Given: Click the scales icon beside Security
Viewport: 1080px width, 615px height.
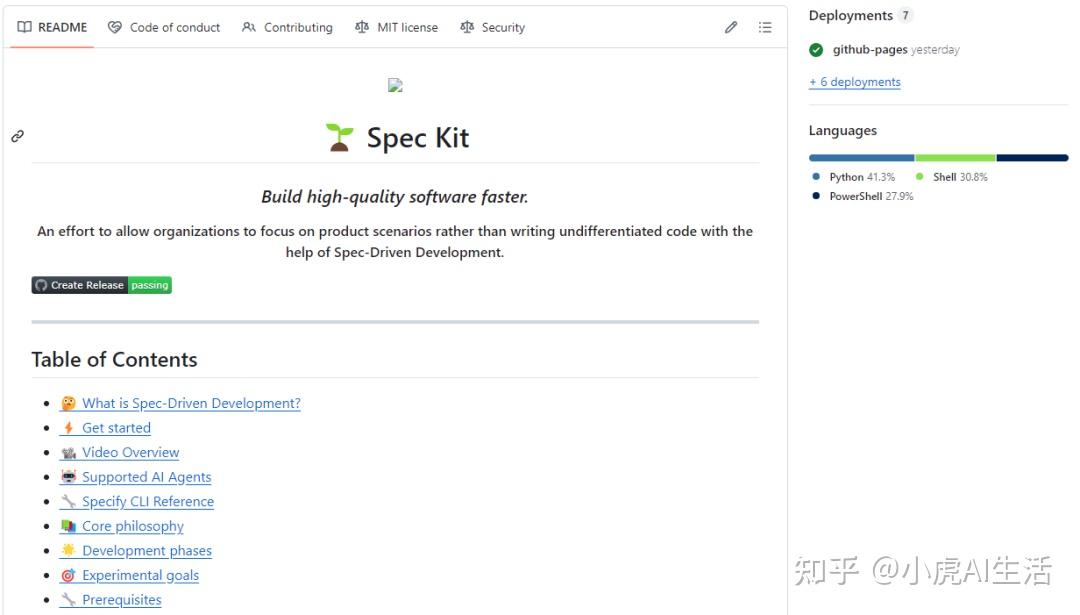Looking at the screenshot, I should [467, 27].
